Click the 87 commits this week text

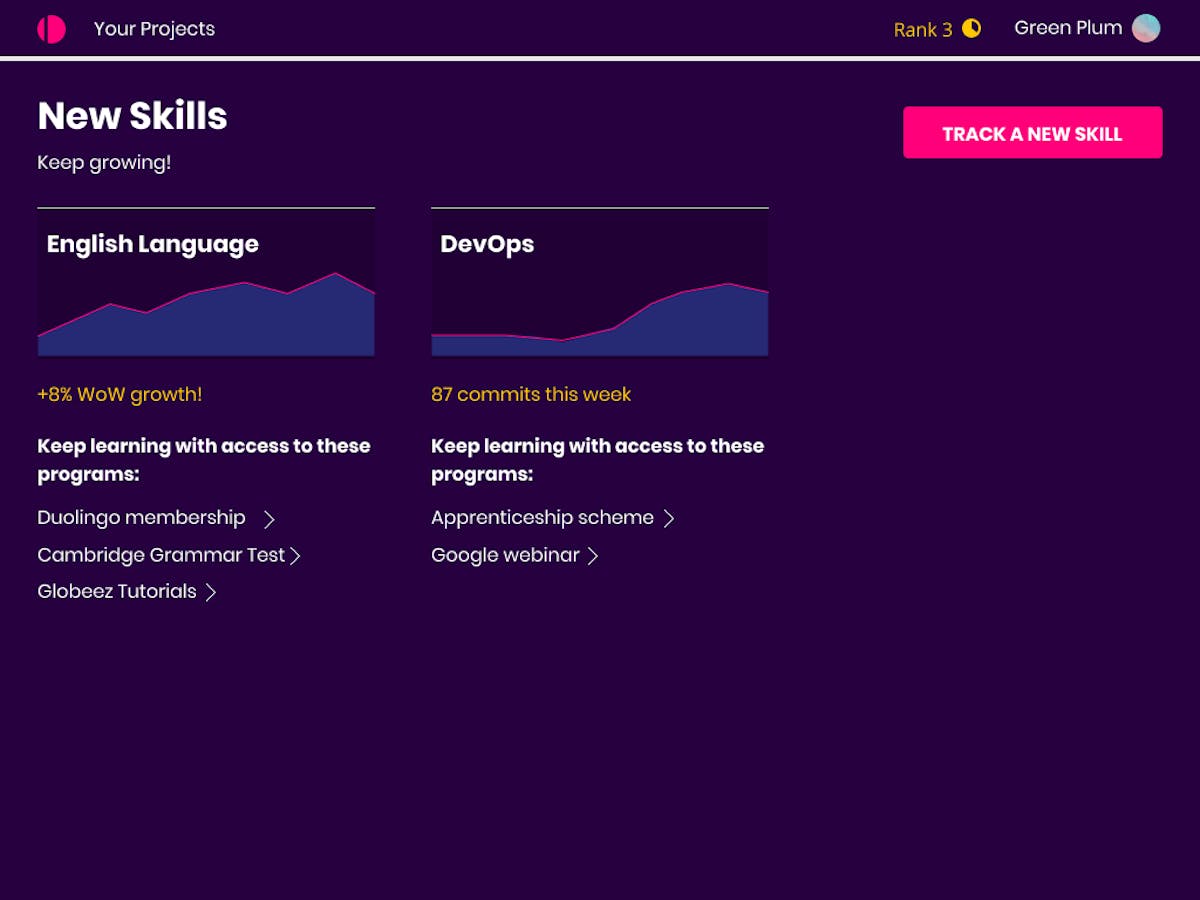[531, 394]
